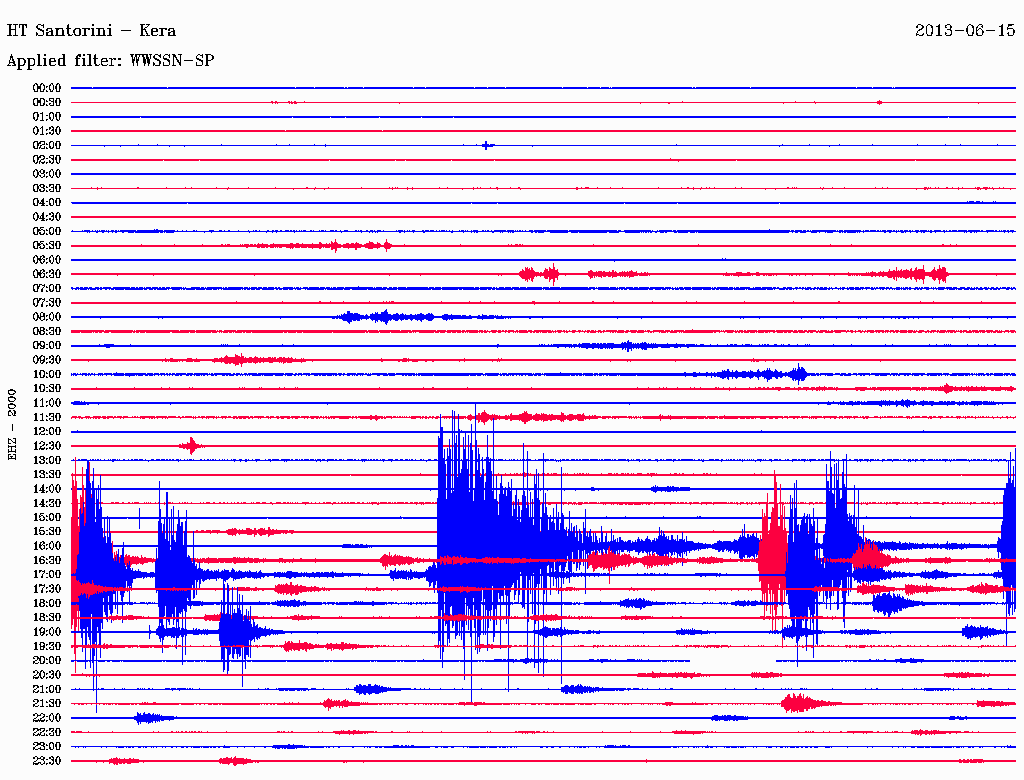The width and height of the screenshot is (1024, 780).
Task: Select the 09:00 time label
Action: pos(47,346)
